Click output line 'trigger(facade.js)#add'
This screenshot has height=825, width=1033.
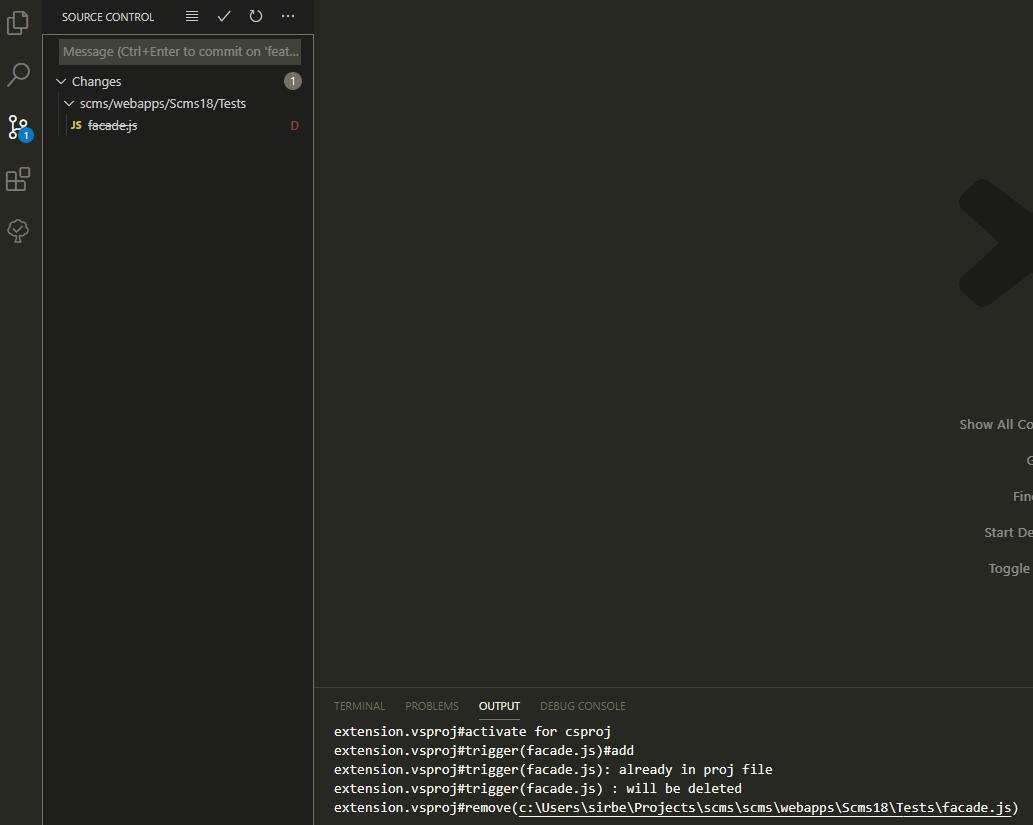click(x=484, y=751)
